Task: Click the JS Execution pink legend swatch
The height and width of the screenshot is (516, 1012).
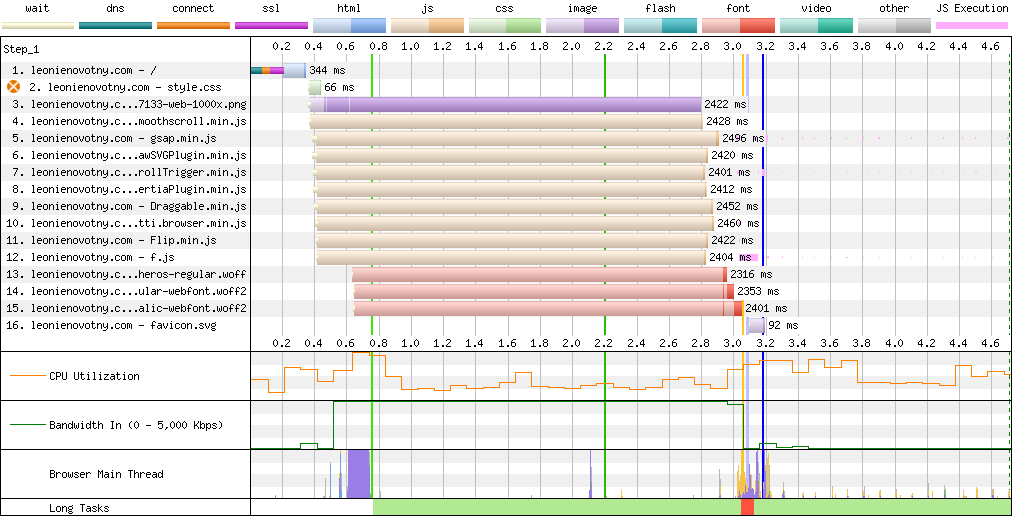Action: (x=972, y=25)
